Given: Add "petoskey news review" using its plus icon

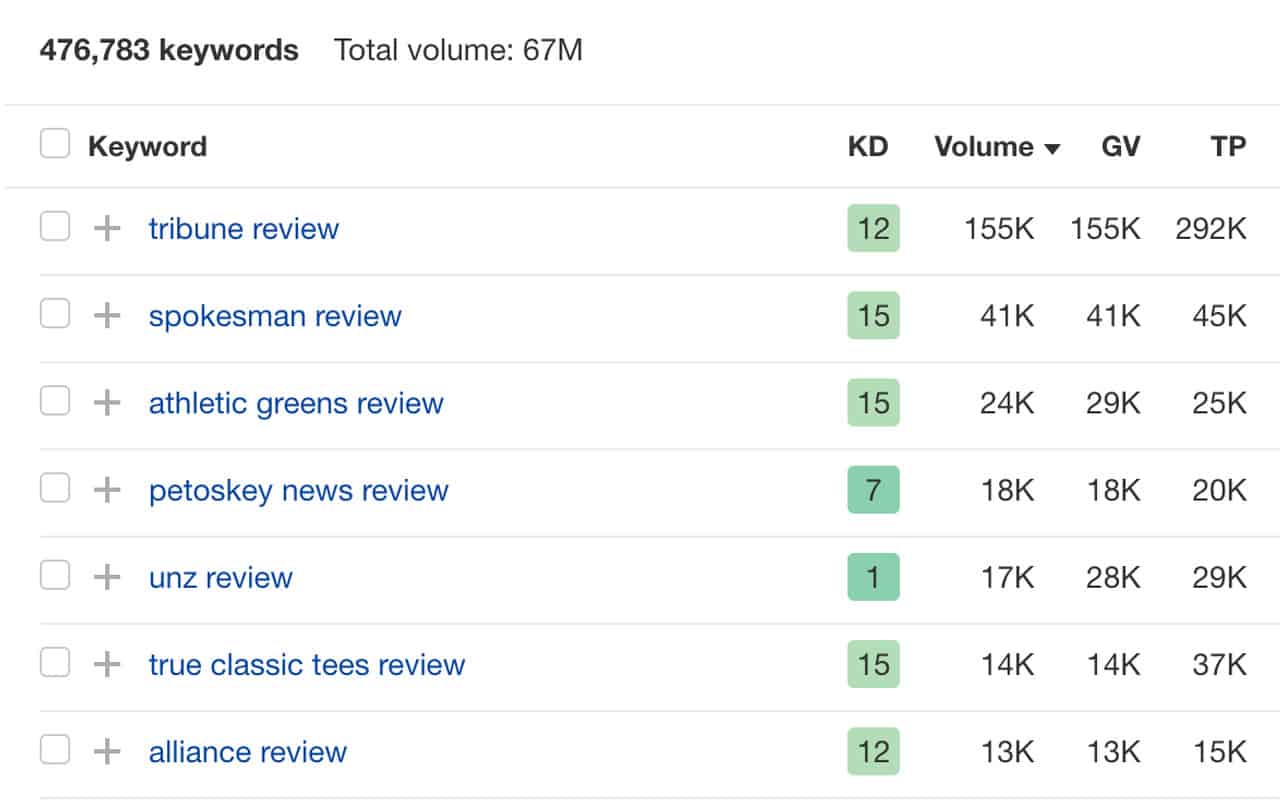Looking at the screenshot, I should tap(106, 490).
